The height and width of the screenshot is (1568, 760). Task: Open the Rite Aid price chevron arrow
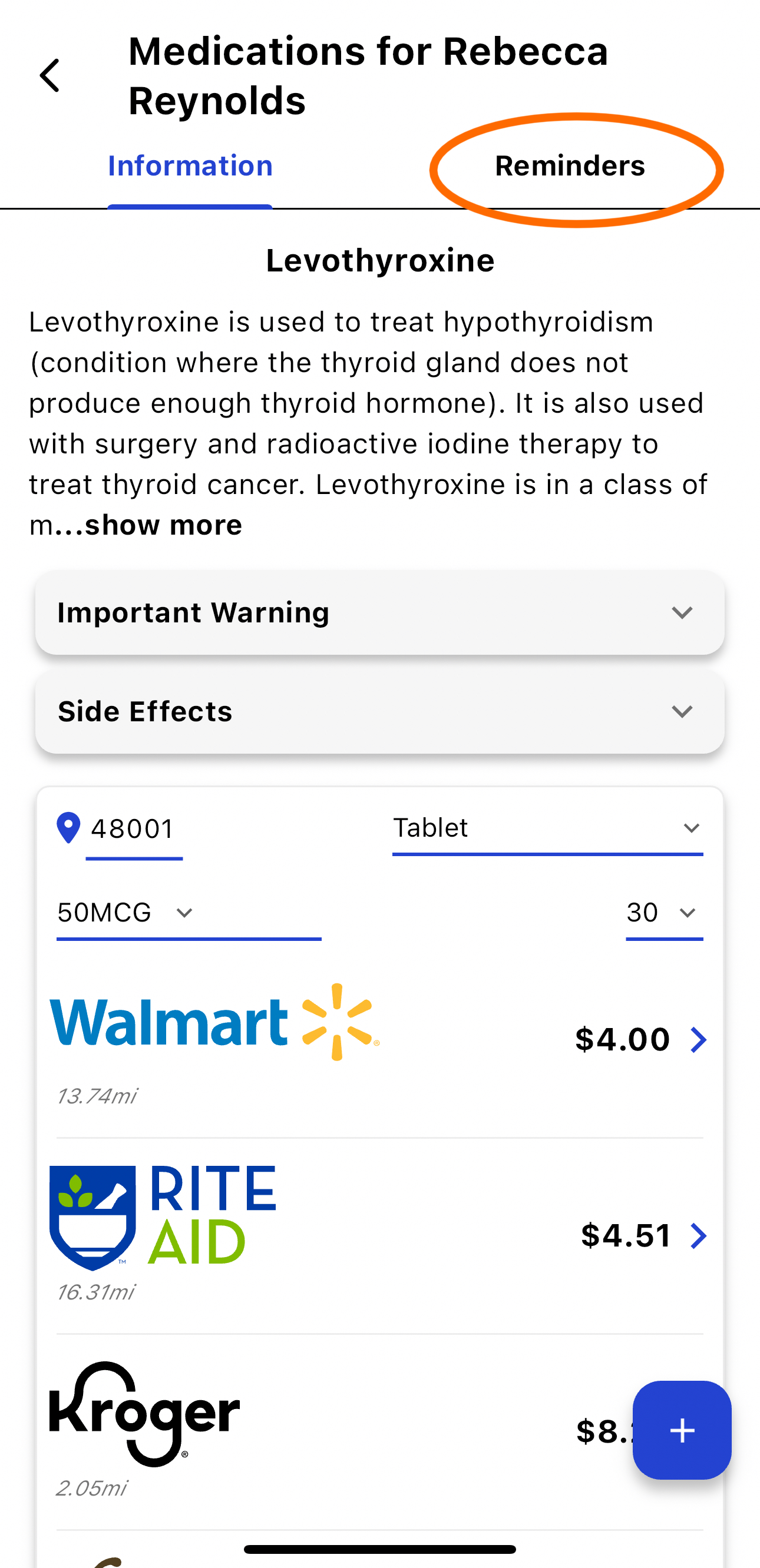(699, 1236)
